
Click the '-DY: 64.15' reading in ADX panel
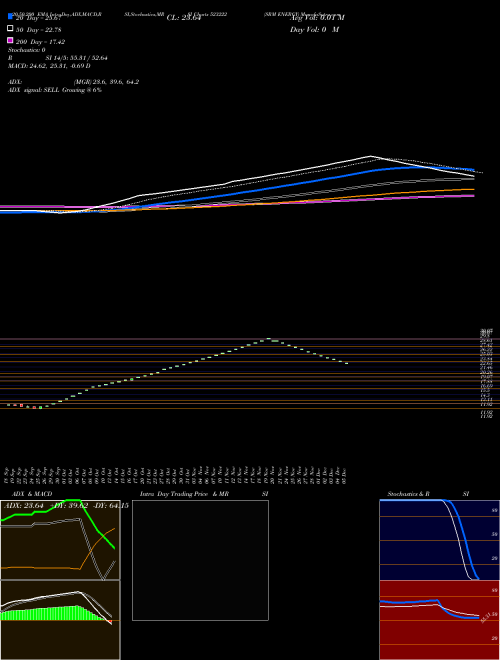click(110, 506)
